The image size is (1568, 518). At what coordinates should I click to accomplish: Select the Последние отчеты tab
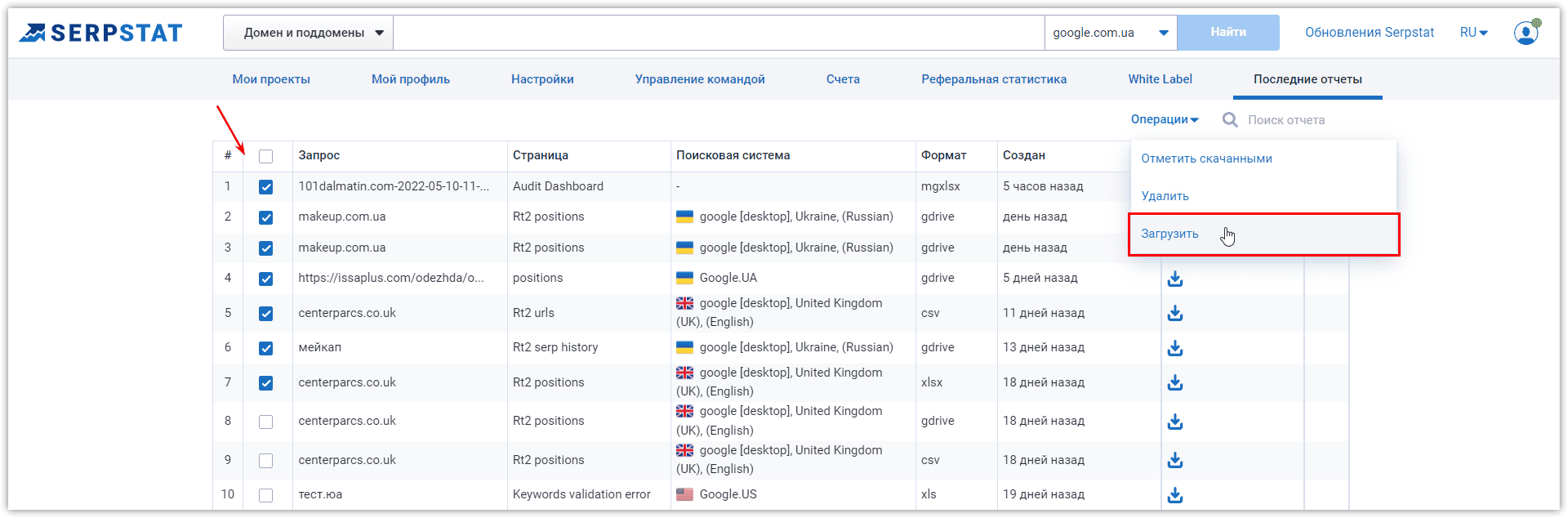1307,79
